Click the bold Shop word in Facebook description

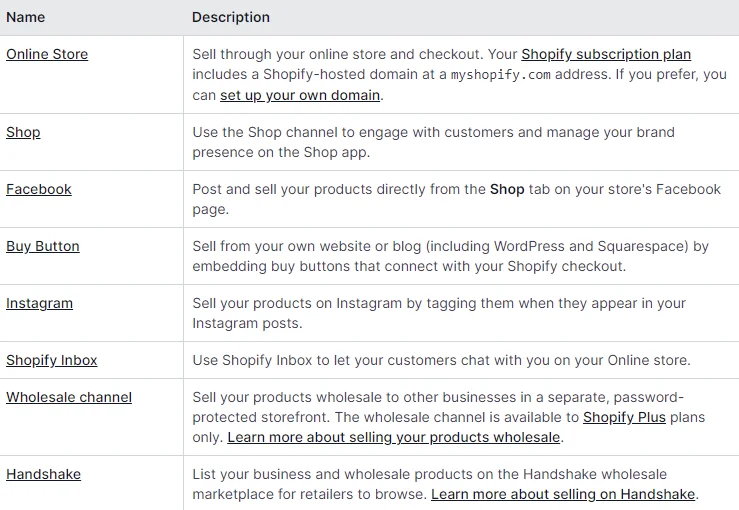pos(507,189)
